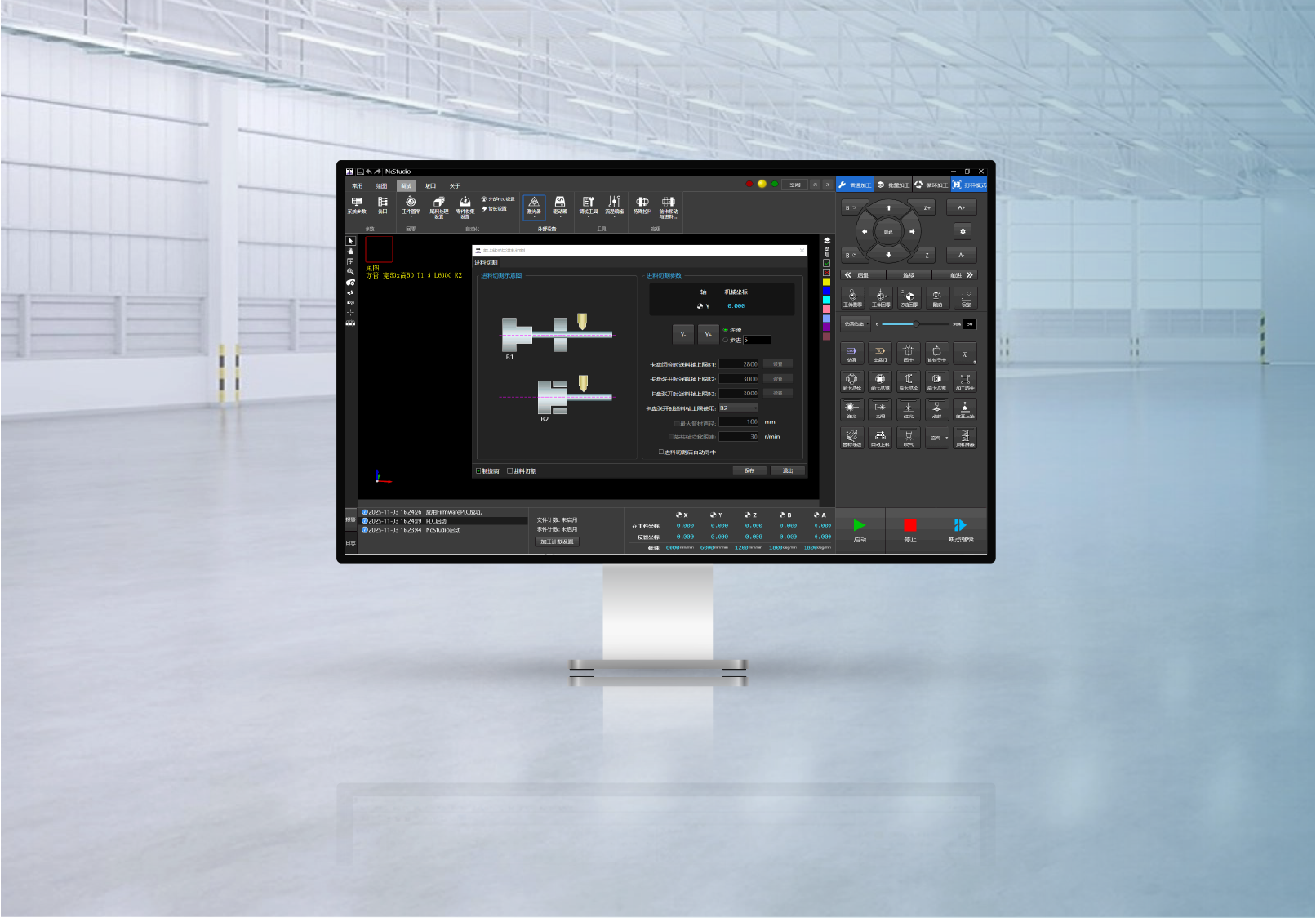Expand the 空气 gas type dropdown

[x=938, y=438]
